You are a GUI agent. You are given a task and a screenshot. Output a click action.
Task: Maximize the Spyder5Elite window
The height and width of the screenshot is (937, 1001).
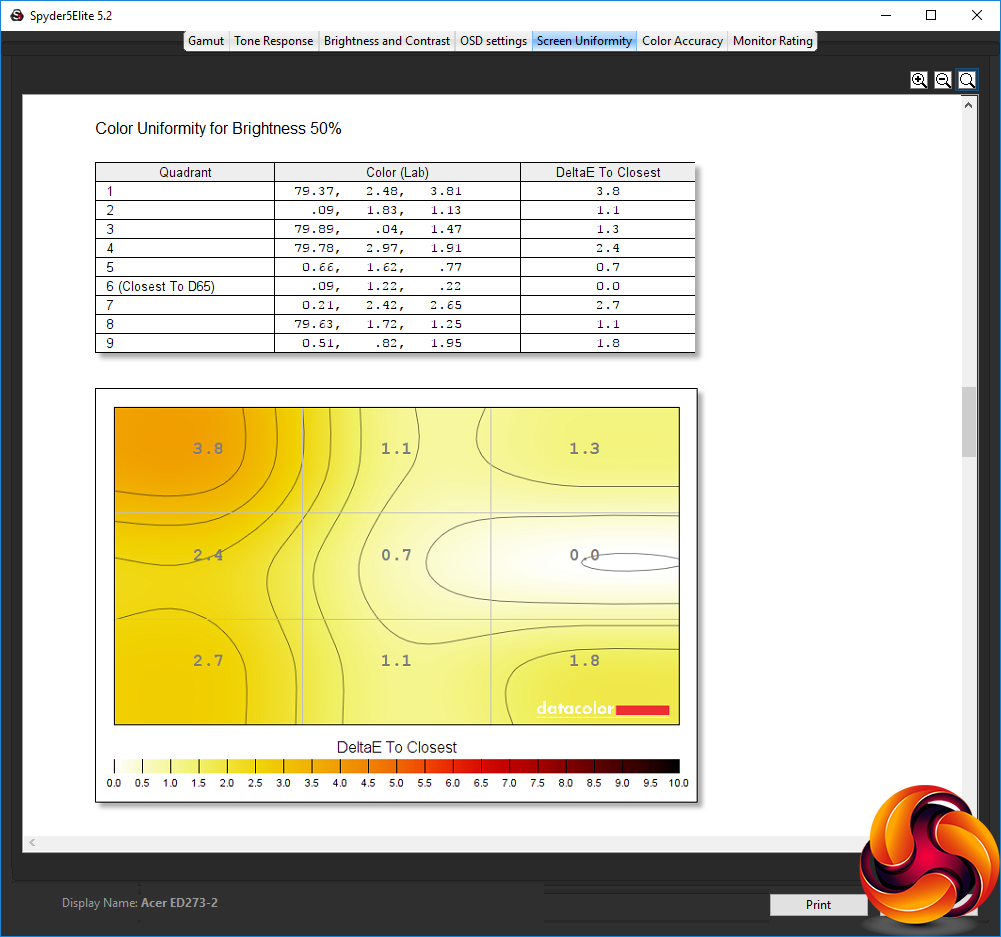(x=931, y=15)
